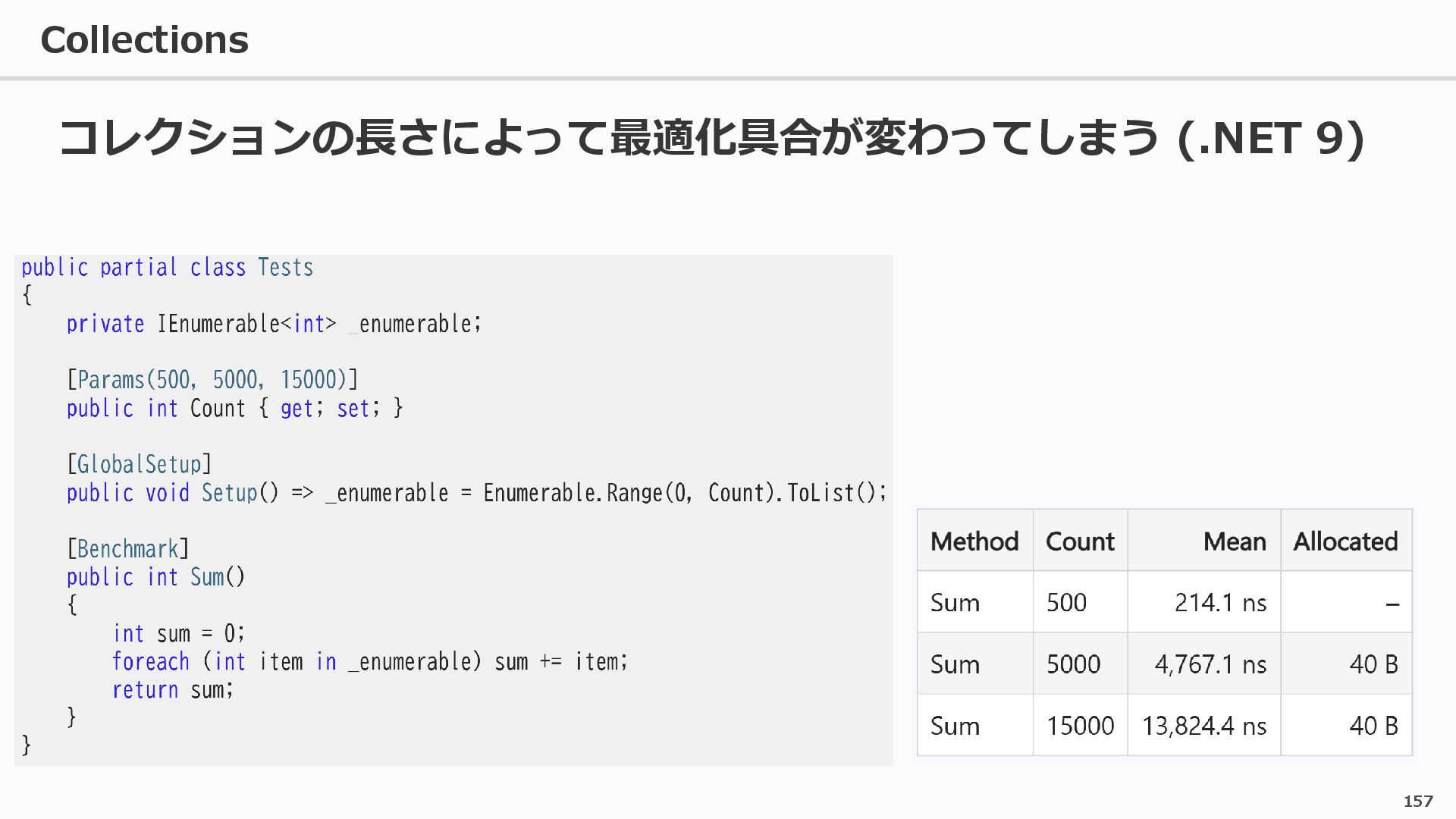
Task: Click the Enumerable.Range ToList call
Action: click(x=684, y=494)
